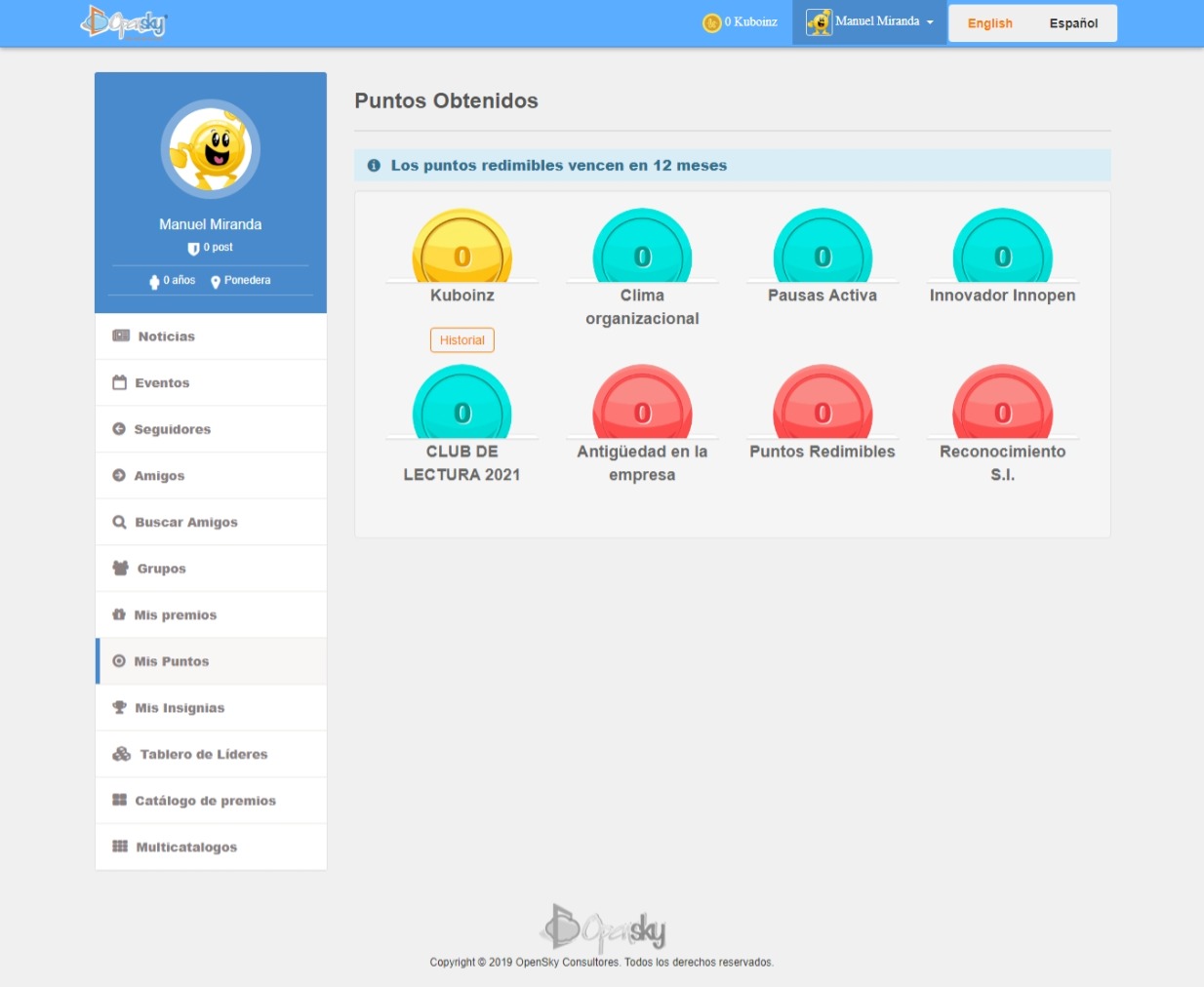This screenshot has height=987, width=1204.
Task: Open the Grupos menu item
Action: (x=211, y=569)
